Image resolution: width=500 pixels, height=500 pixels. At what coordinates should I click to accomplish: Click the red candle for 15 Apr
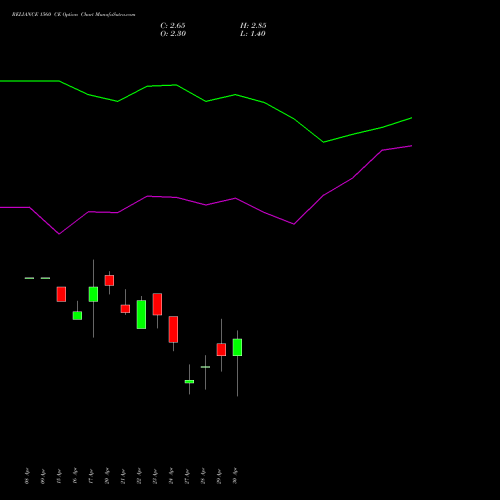pos(61,294)
